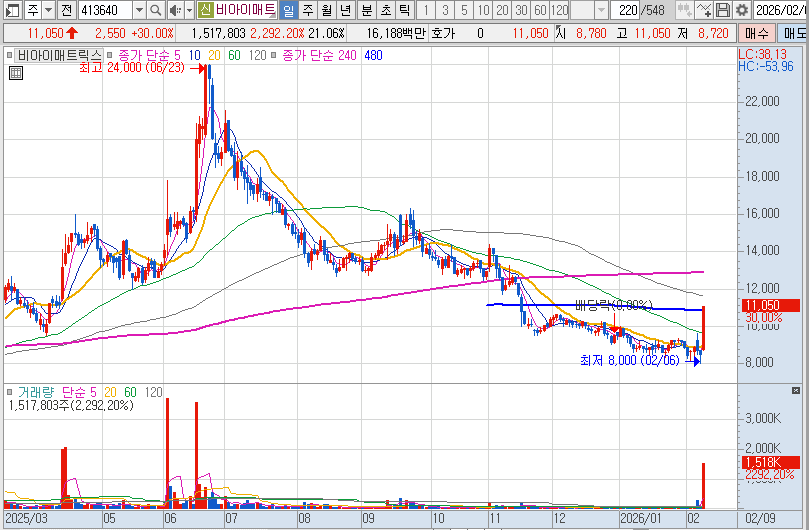The height and width of the screenshot is (530, 809).
Task: Open the 주 market type dropdown arrow
Action: 48,10
